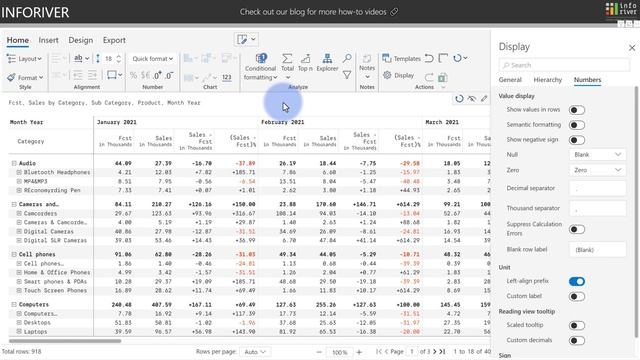The width and height of the screenshot is (640, 360).
Task: Click the Top n icon
Action: click(x=305, y=58)
